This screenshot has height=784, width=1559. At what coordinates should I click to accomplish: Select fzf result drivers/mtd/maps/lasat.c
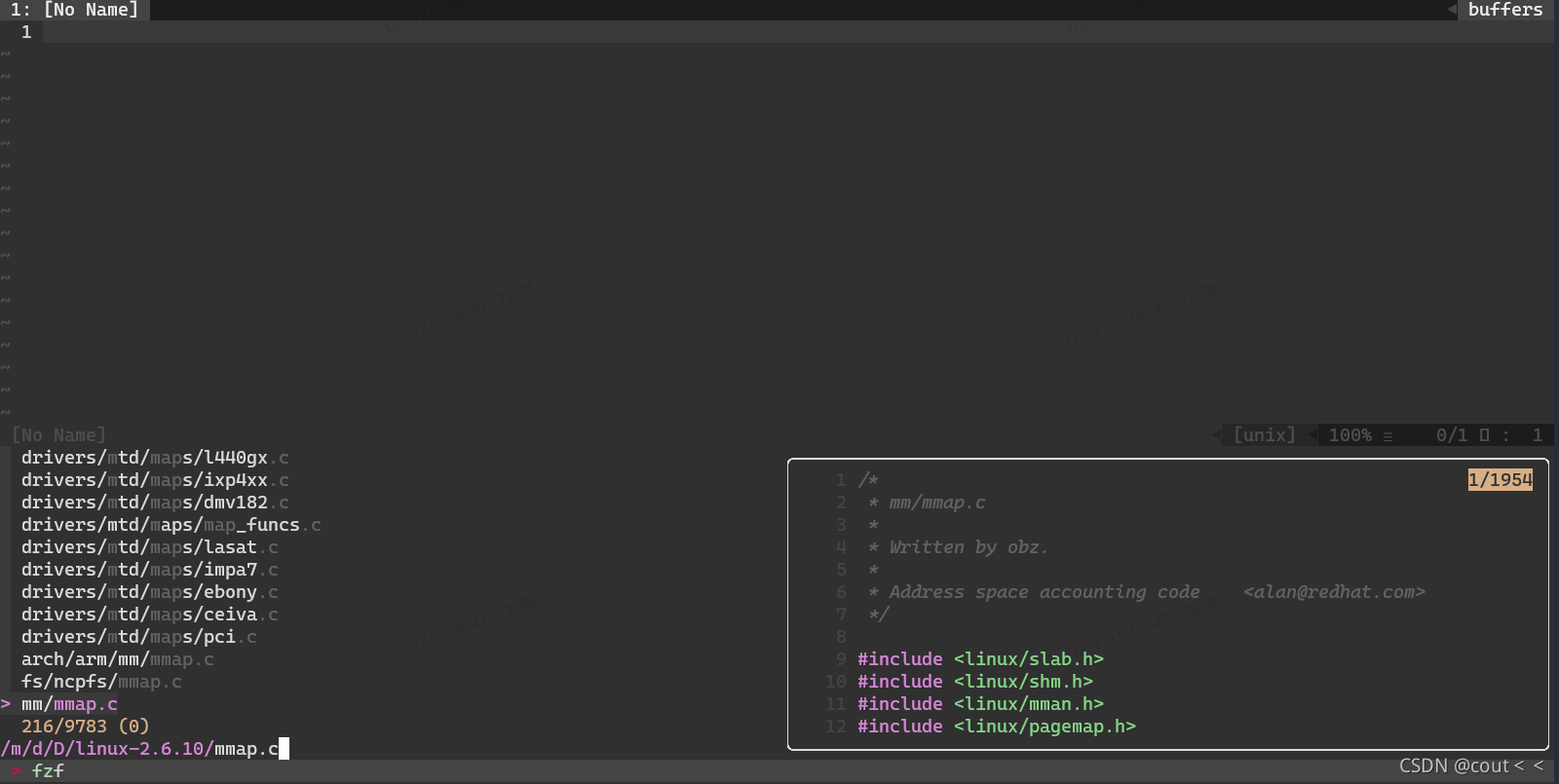pyautogui.click(x=150, y=547)
